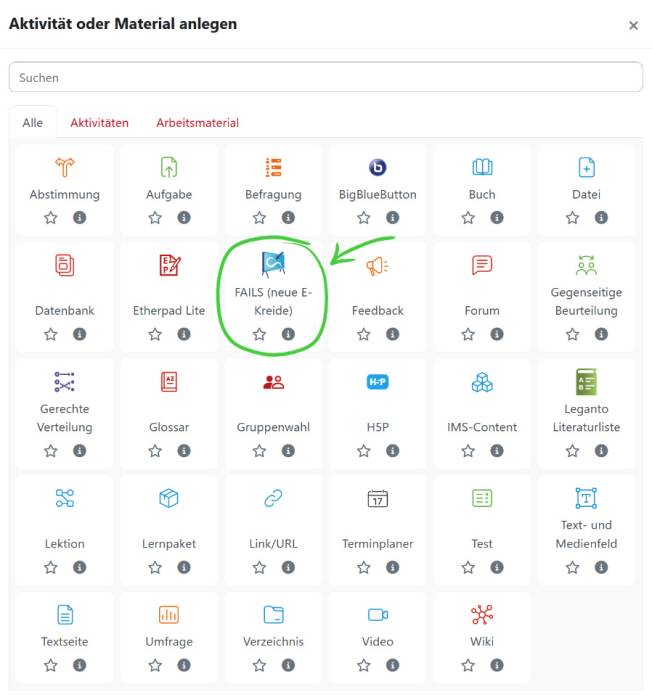The width and height of the screenshot is (652, 700).
Task: Select the Abstimmung activity icon
Action: pos(64,167)
